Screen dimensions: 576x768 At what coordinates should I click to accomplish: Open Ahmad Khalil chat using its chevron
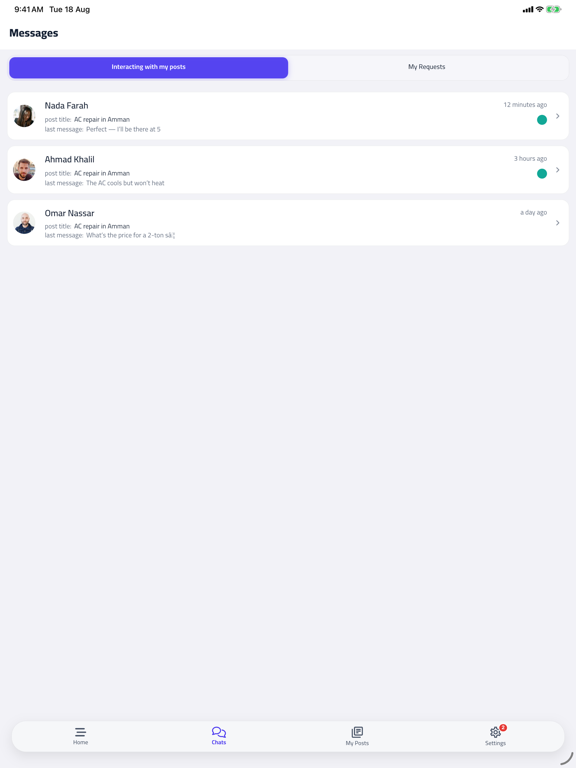[x=557, y=170]
